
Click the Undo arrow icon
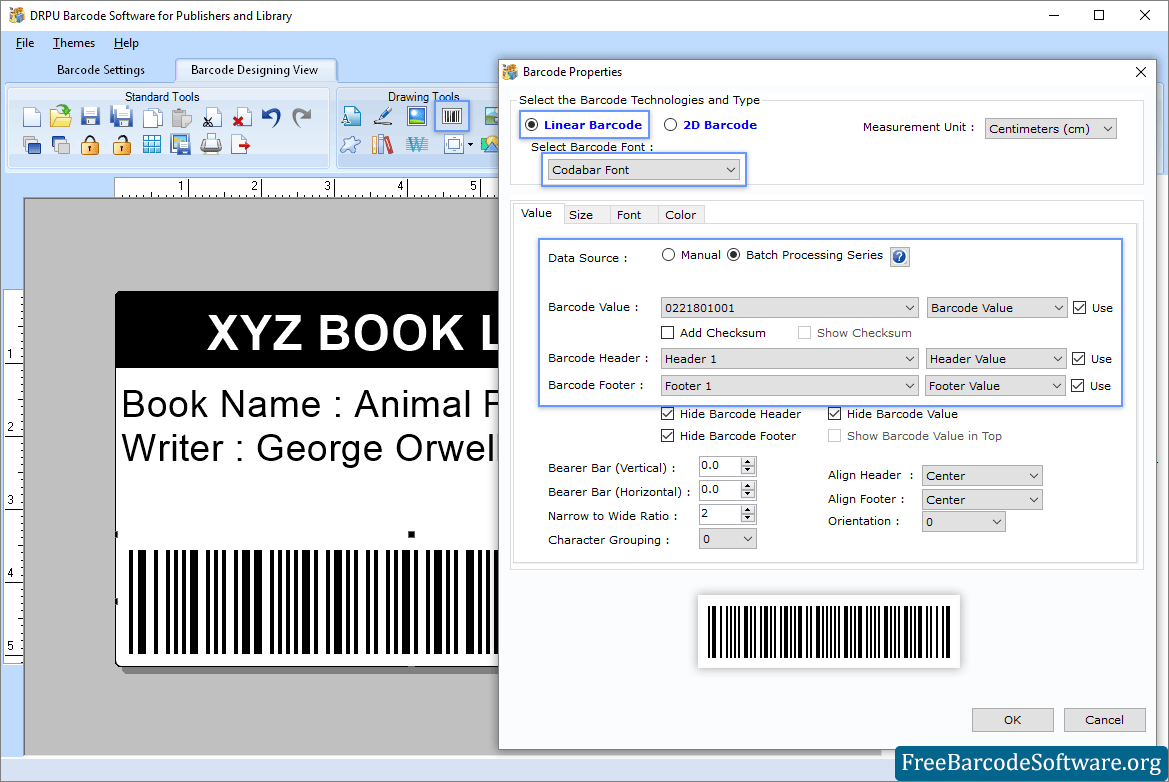tap(271, 117)
